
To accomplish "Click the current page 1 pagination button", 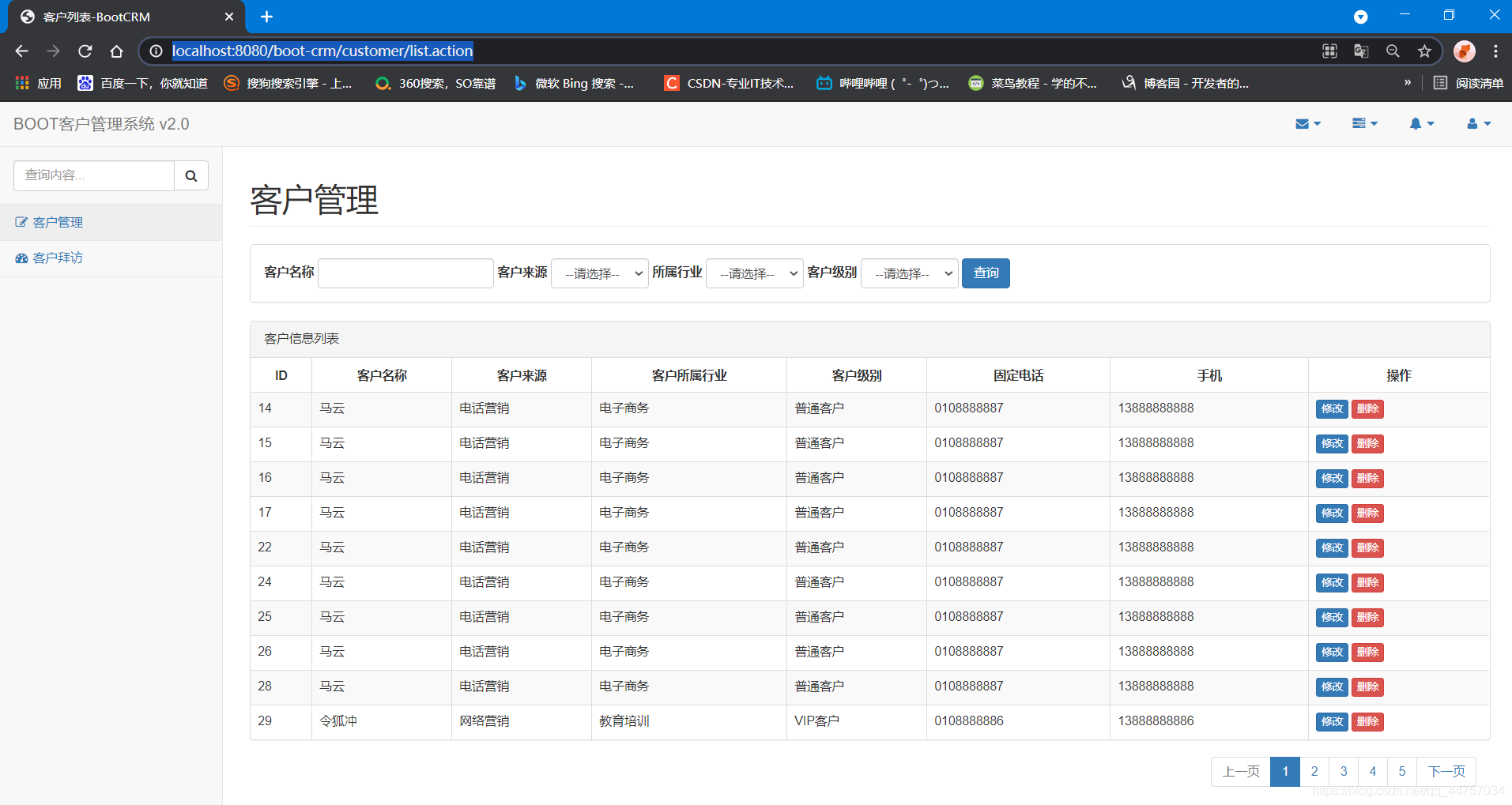I will (1285, 772).
